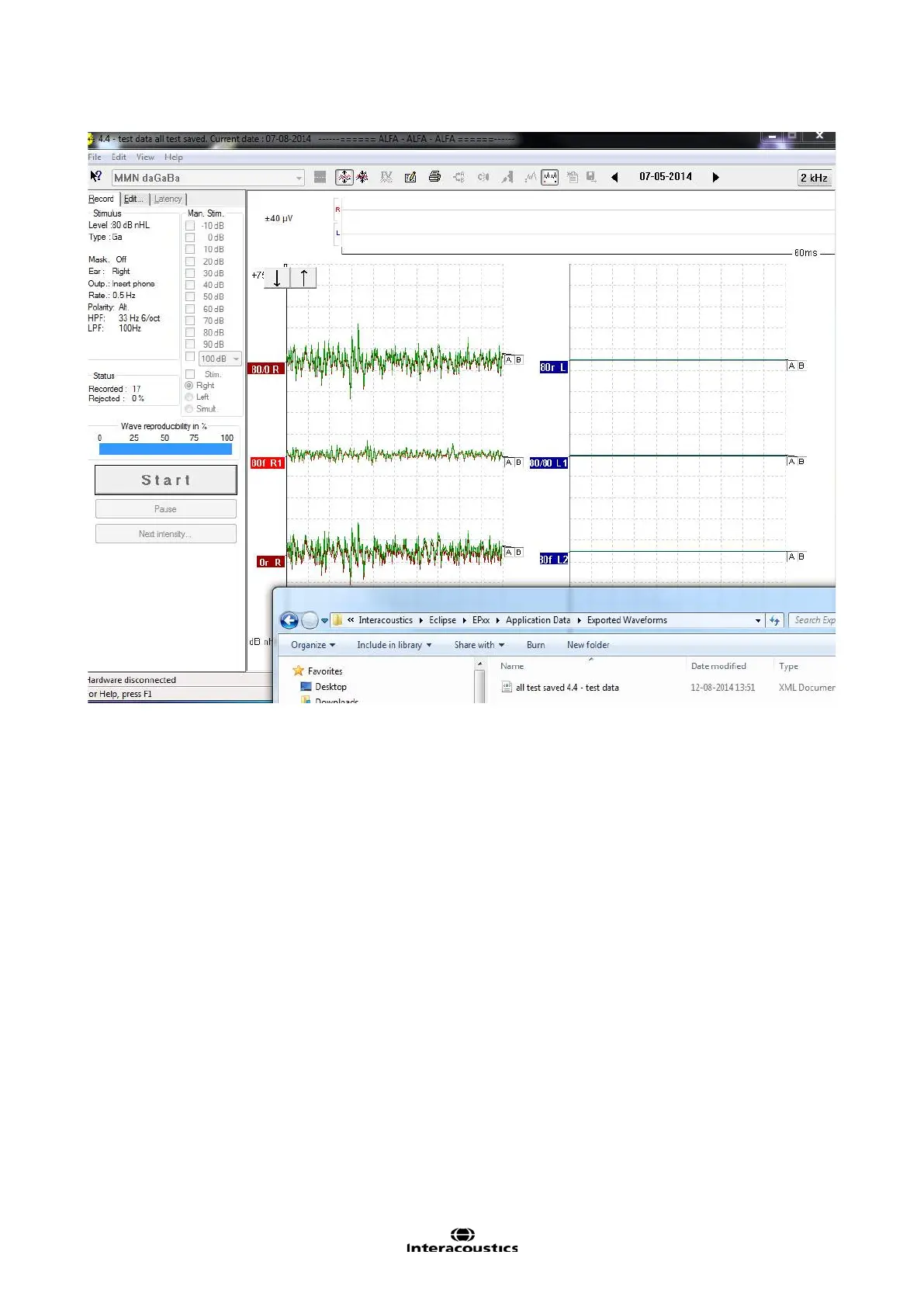This screenshot has height=1307, width=924.
Task: Click the down arrow gain button
Action: (x=277, y=277)
